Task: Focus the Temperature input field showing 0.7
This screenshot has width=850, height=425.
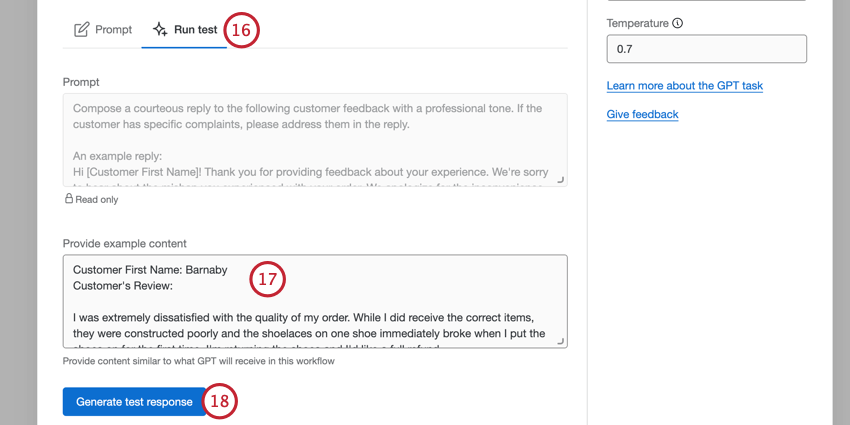Action: pyautogui.click(x=706, y=49)
